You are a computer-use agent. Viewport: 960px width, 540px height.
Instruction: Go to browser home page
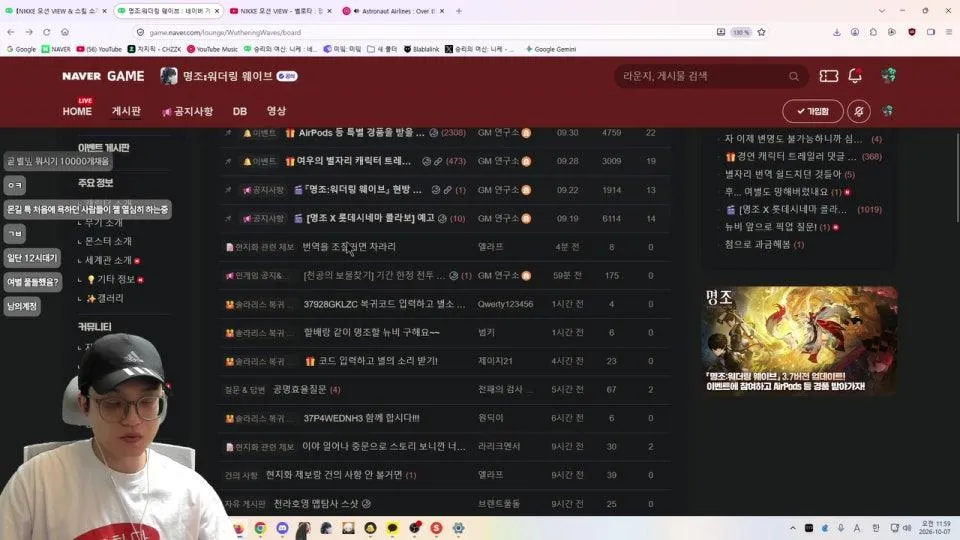click(x=65, y=32)
